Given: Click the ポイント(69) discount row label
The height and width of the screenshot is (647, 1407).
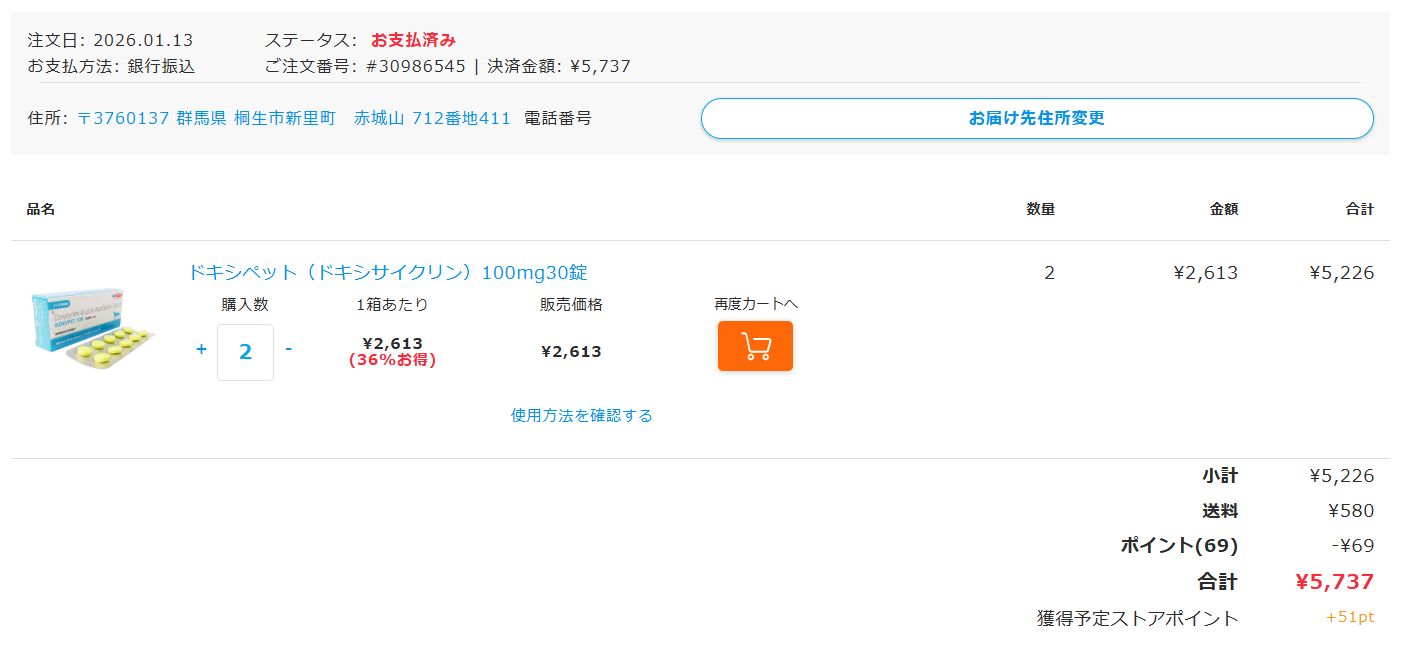Looking at the screenshot, I should pos(1178,546).
